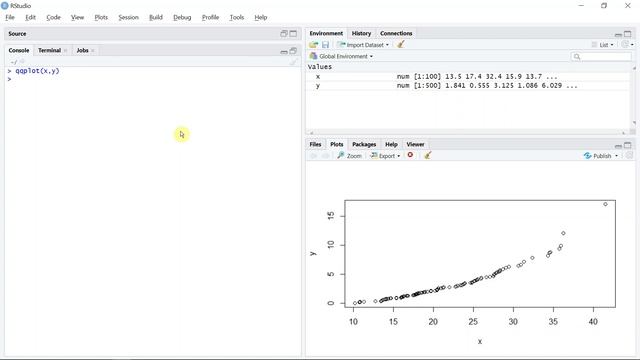Click the Zoom magnifier in Plots toolbar
640x360 pixels.
point(349,156)
